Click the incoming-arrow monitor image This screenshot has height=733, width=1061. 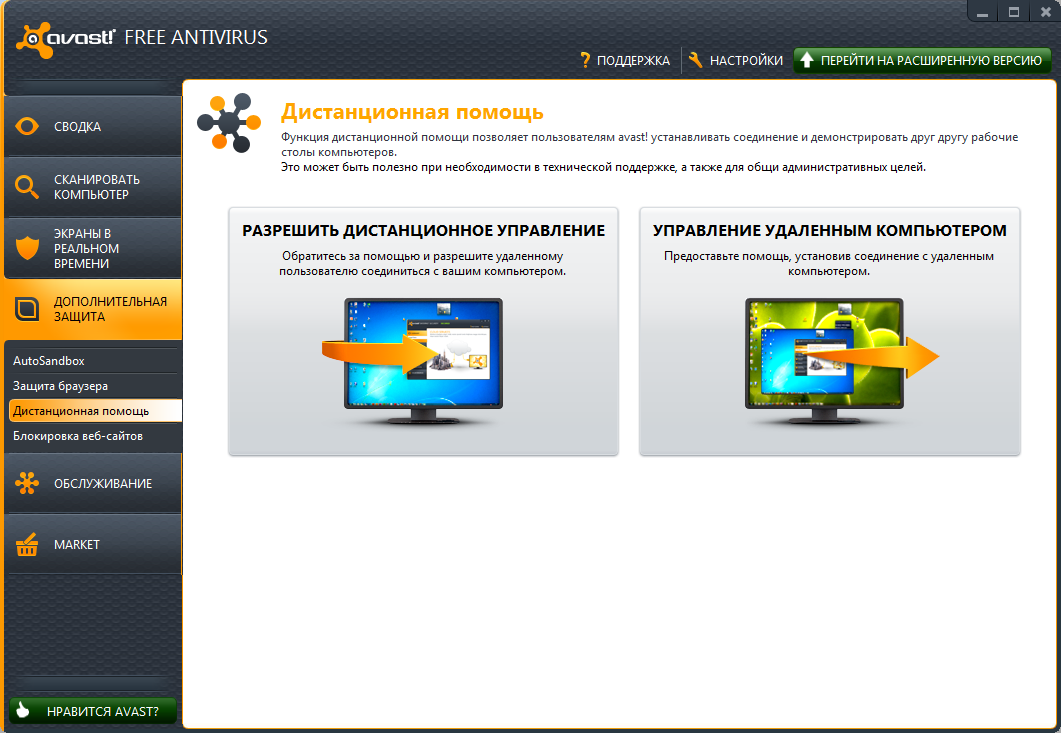coord(414,361)
